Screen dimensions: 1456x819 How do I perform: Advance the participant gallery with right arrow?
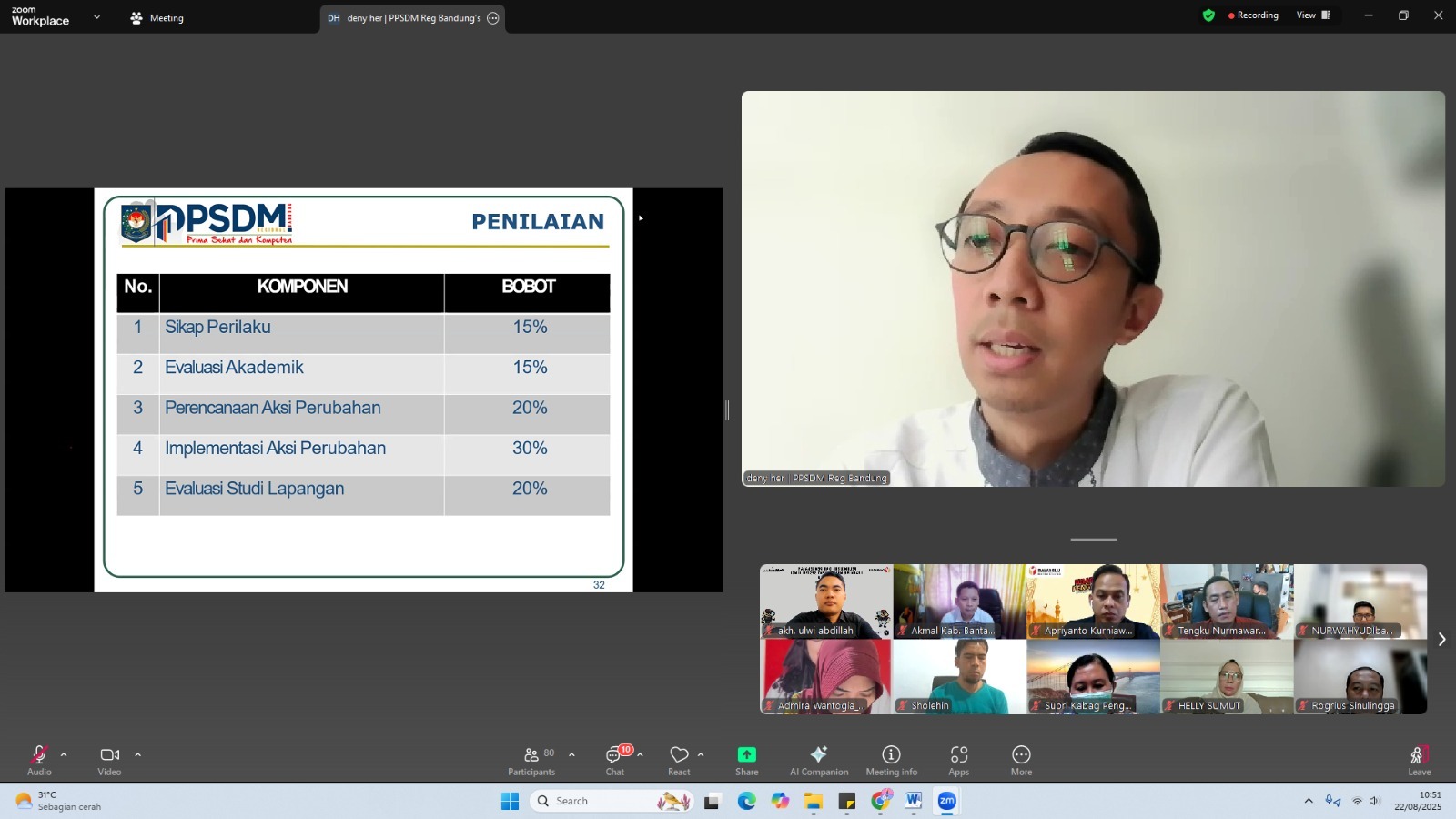tap(1442, 639)
